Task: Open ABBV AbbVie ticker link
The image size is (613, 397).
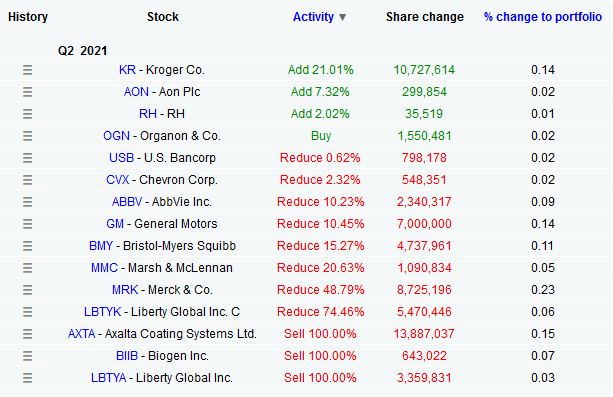Action: click(127, 202)
